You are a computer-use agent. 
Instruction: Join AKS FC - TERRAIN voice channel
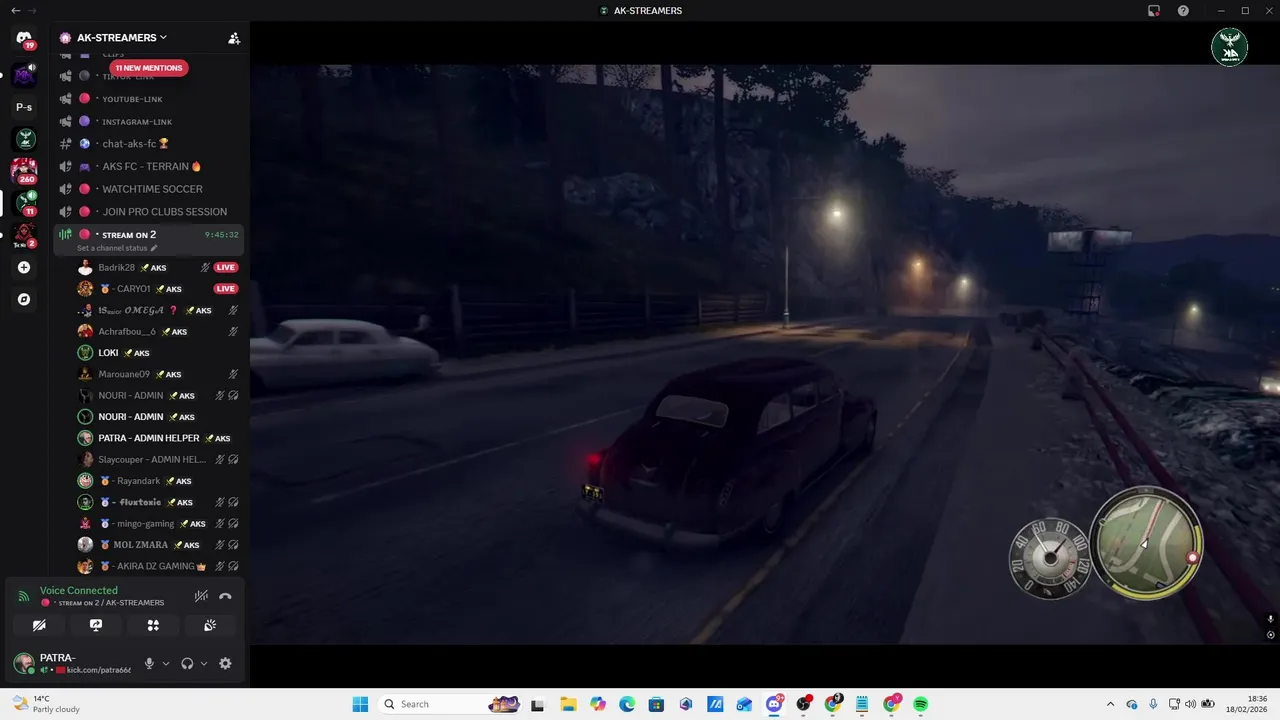[x=150, y=166]
